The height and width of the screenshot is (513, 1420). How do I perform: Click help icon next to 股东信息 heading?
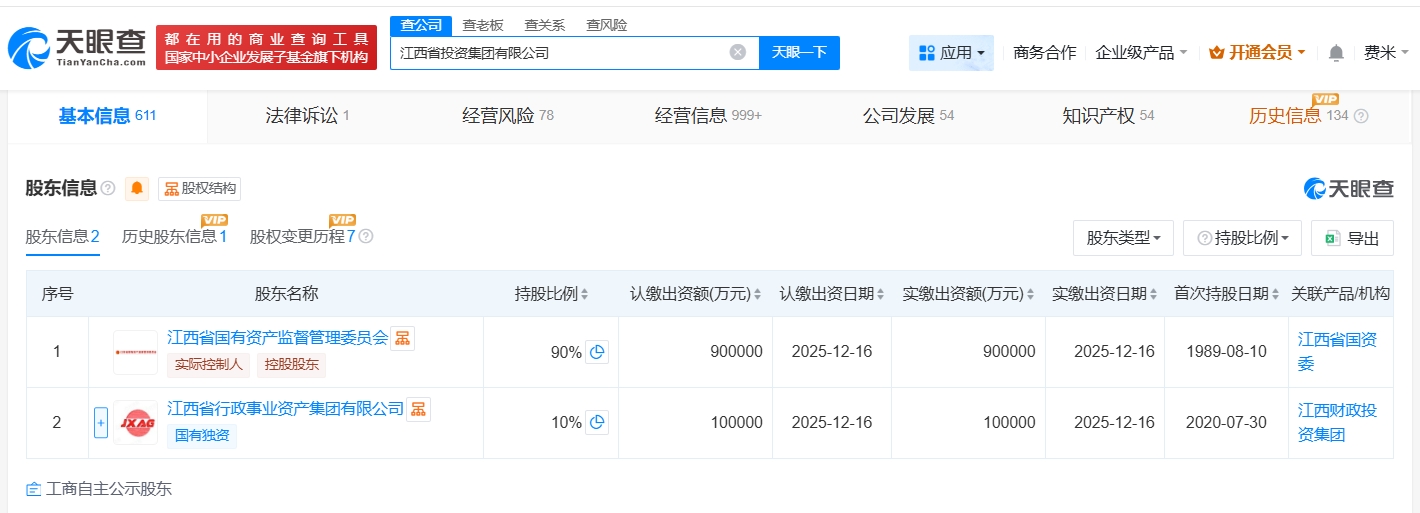click(108, 188)
